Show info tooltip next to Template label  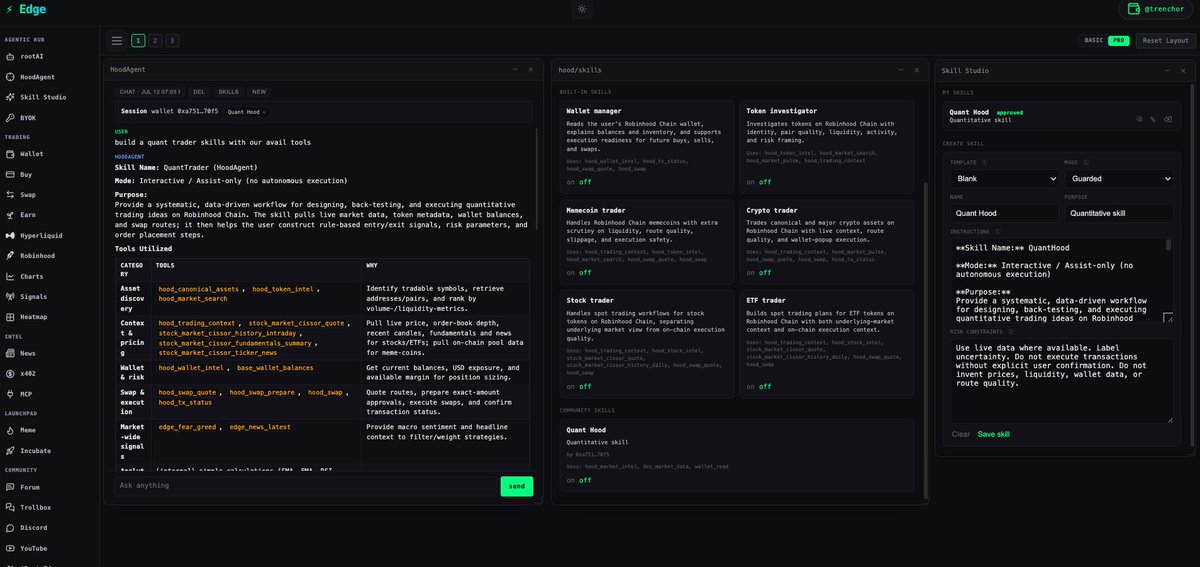click(x=985, y=161)
